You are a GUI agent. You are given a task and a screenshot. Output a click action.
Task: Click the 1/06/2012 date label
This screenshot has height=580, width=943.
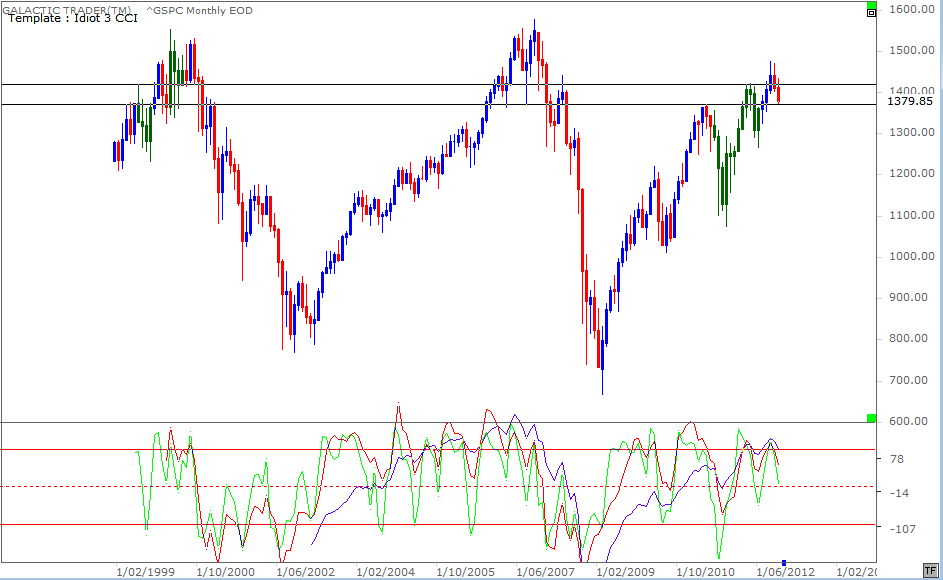pos(785,572)
